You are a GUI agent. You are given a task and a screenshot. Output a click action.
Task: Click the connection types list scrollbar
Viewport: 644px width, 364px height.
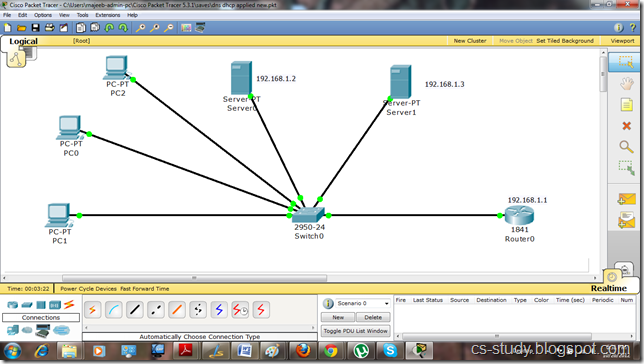tap(200, 327)
